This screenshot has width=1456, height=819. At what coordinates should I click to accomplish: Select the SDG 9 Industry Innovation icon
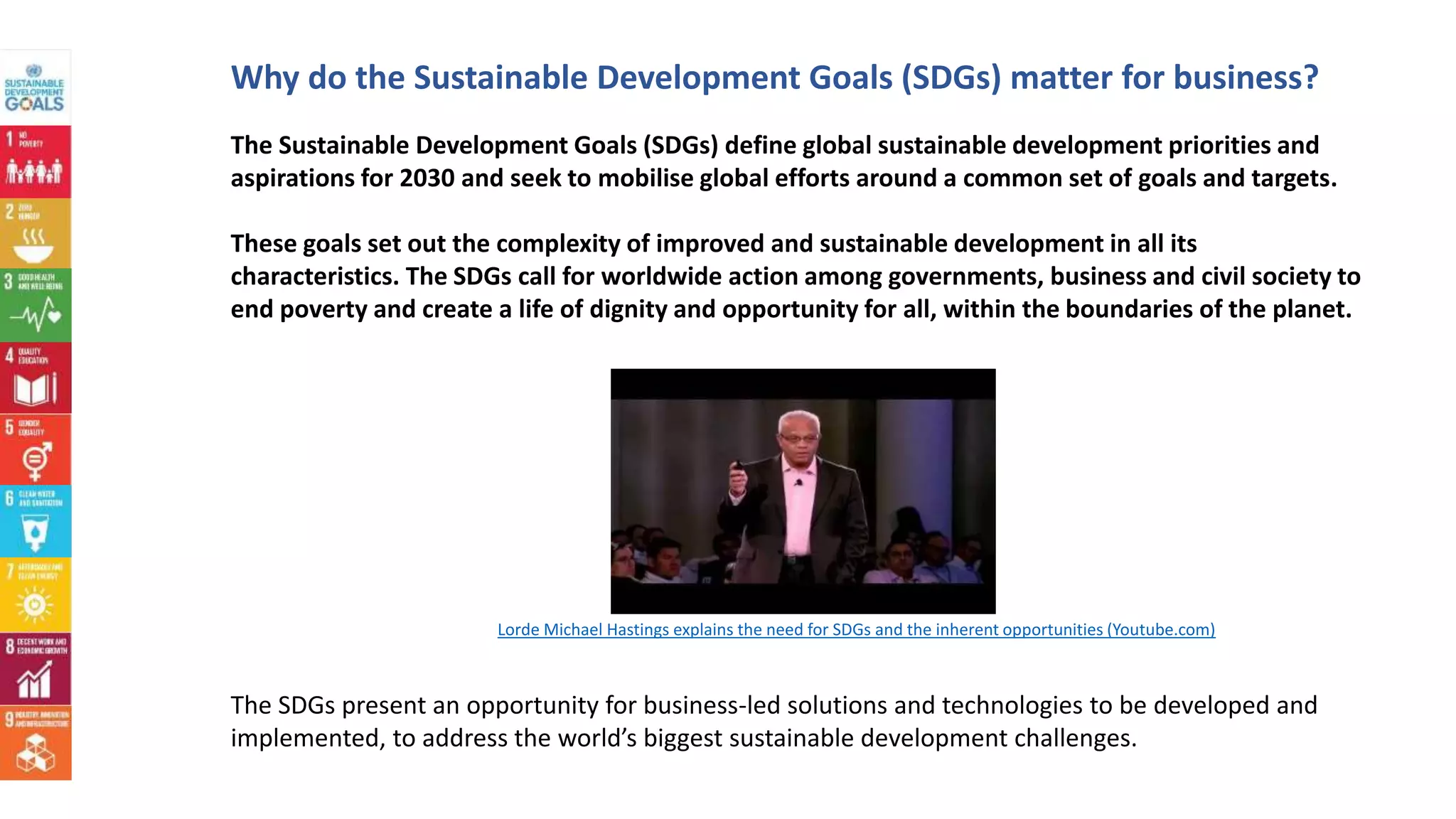35,743
